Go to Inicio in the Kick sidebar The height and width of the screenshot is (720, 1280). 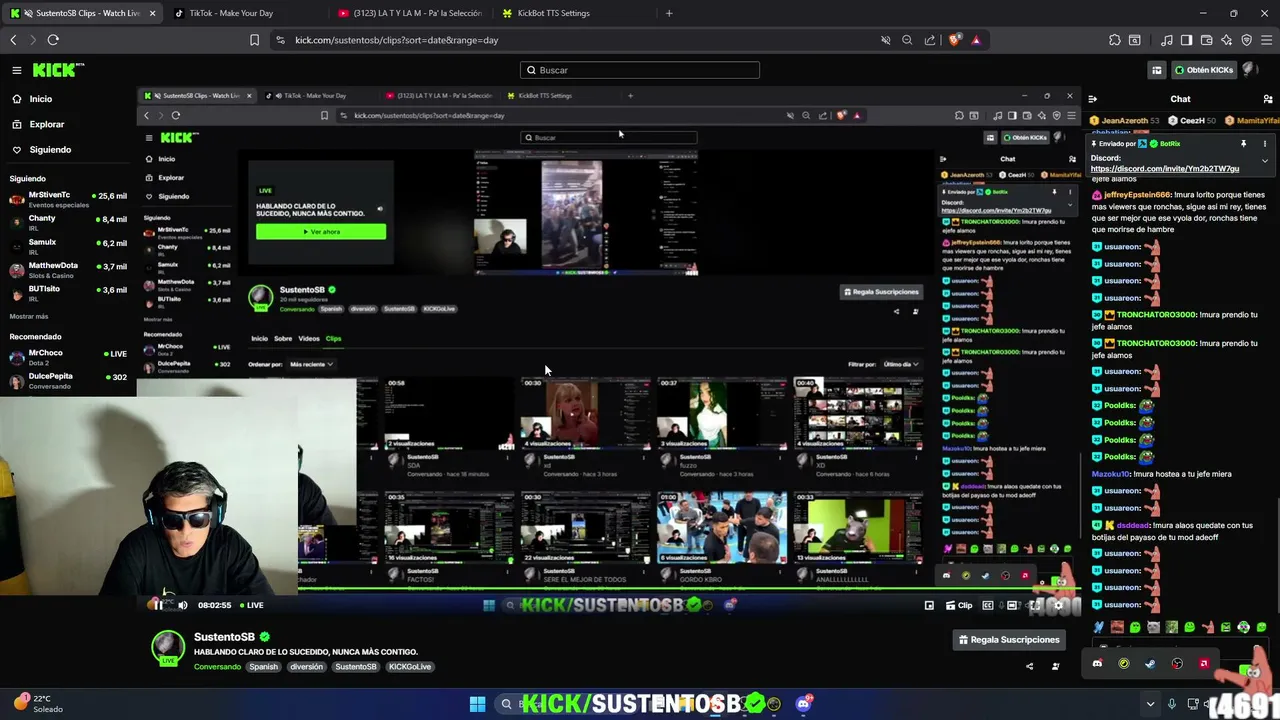31,99
